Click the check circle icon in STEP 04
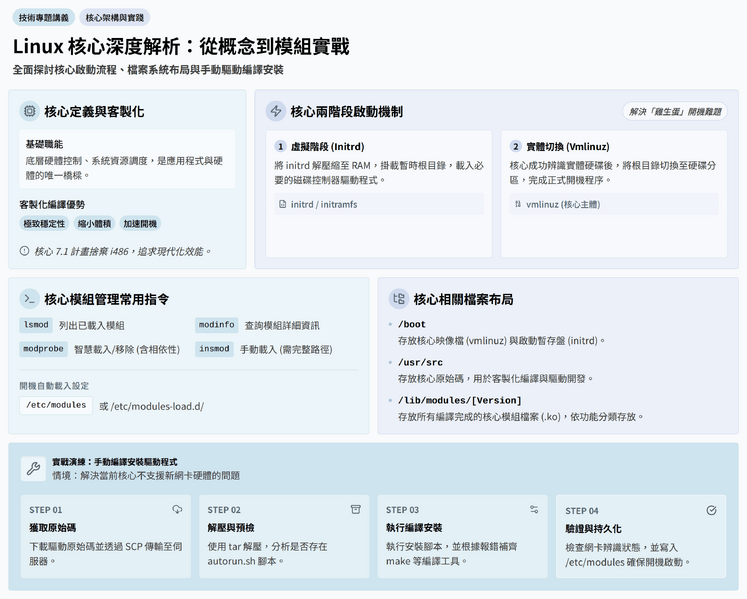The height and width of the screenshot is (599, 747). point(711,510)
